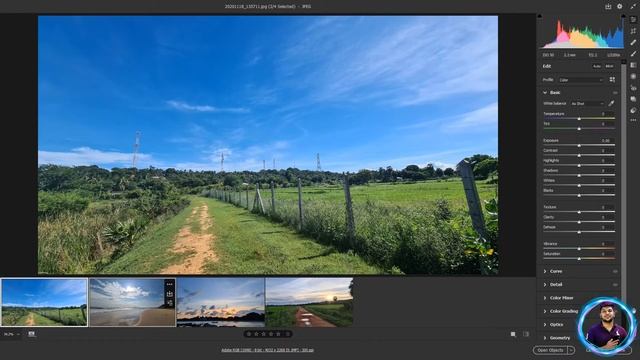
Task: Click the Auto button
Action: (597, 66)
